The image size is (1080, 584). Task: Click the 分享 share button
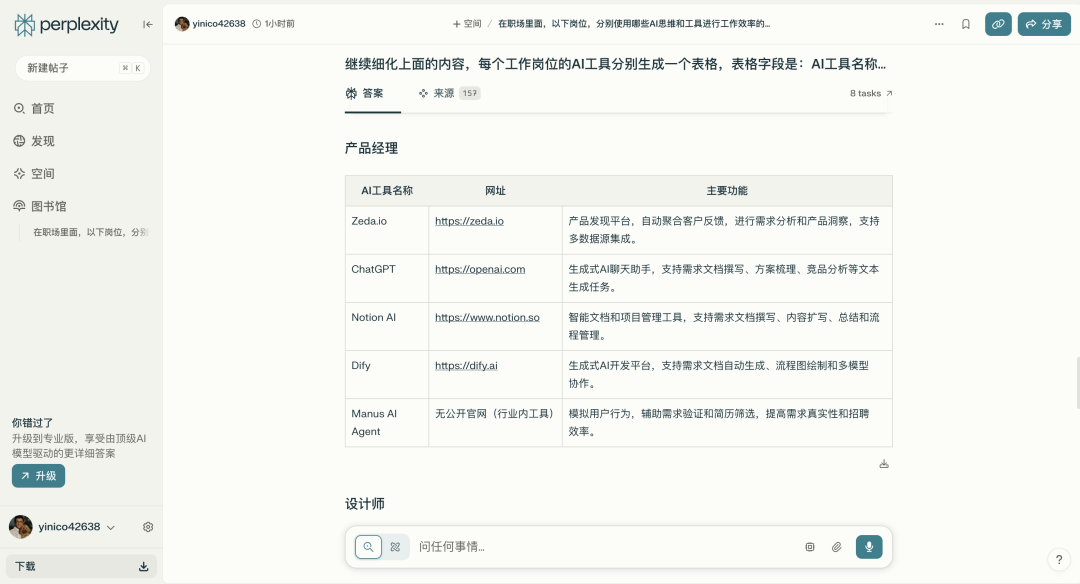click(1044, 24)
